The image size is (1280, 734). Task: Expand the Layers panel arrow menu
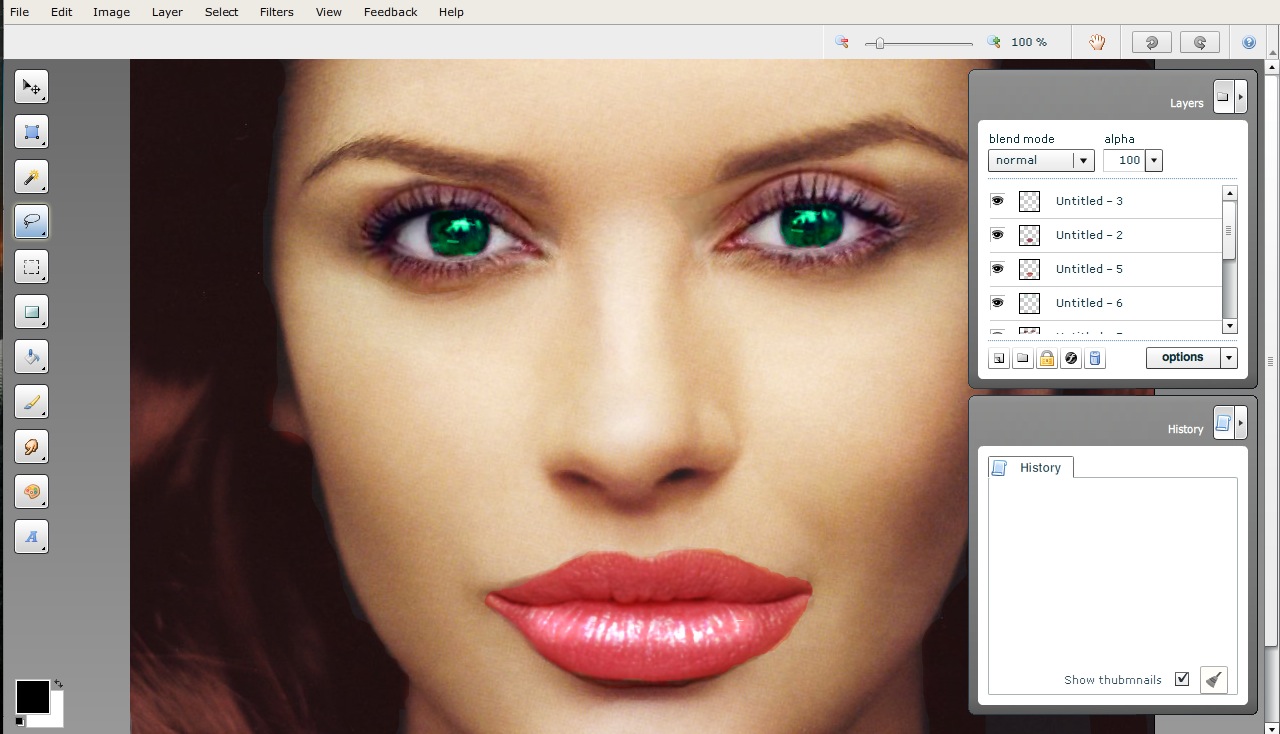click(x=1241, y=97)
